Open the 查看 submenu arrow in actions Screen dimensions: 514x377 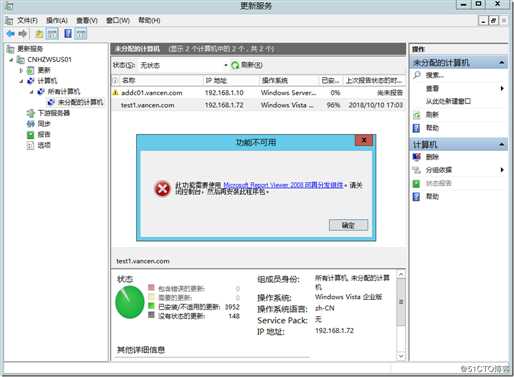pos(502,88)
